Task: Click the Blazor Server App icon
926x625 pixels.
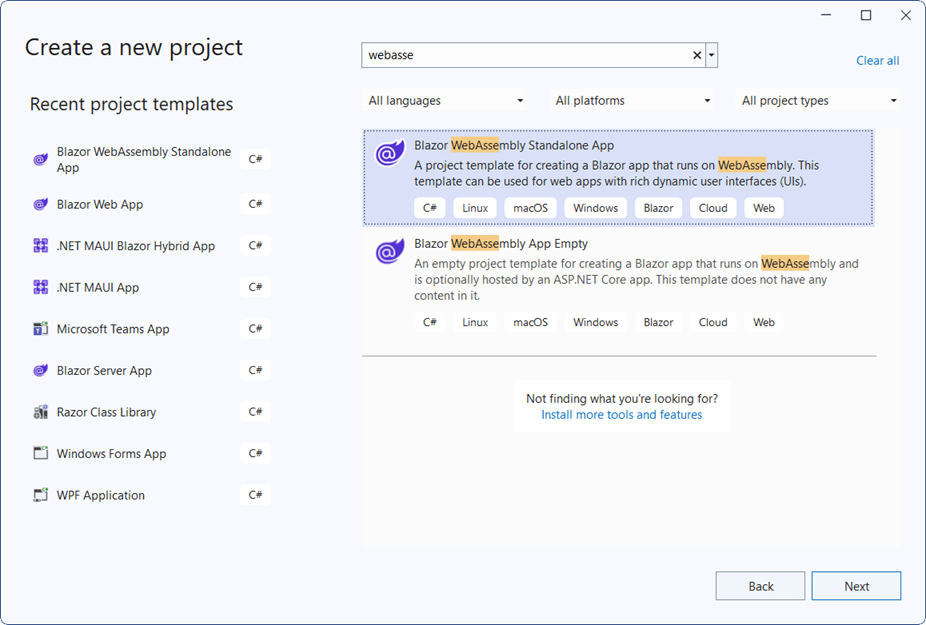Action: pyautogui.click(x=40, y=370)
